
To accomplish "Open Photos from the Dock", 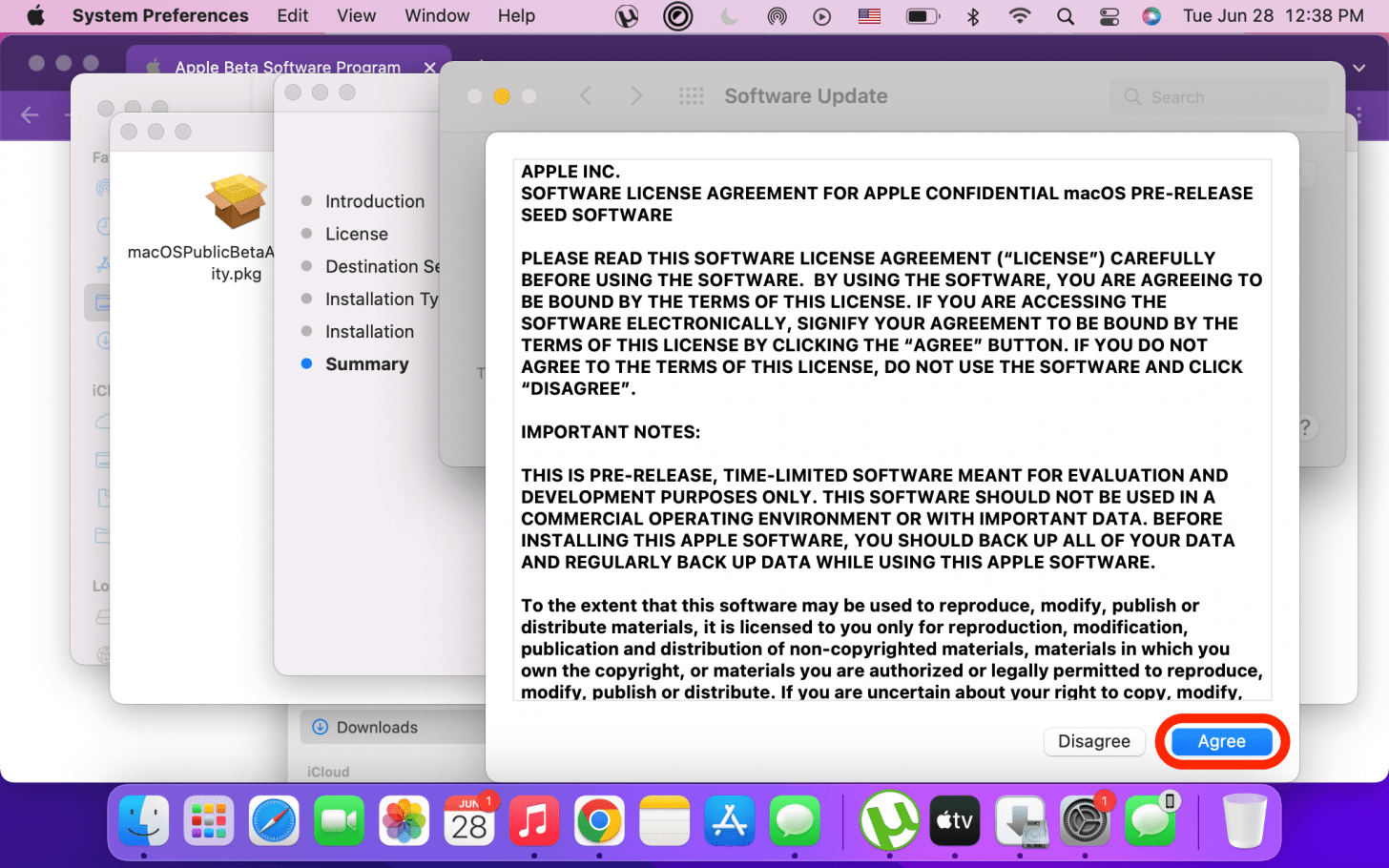I will point(404,821).
